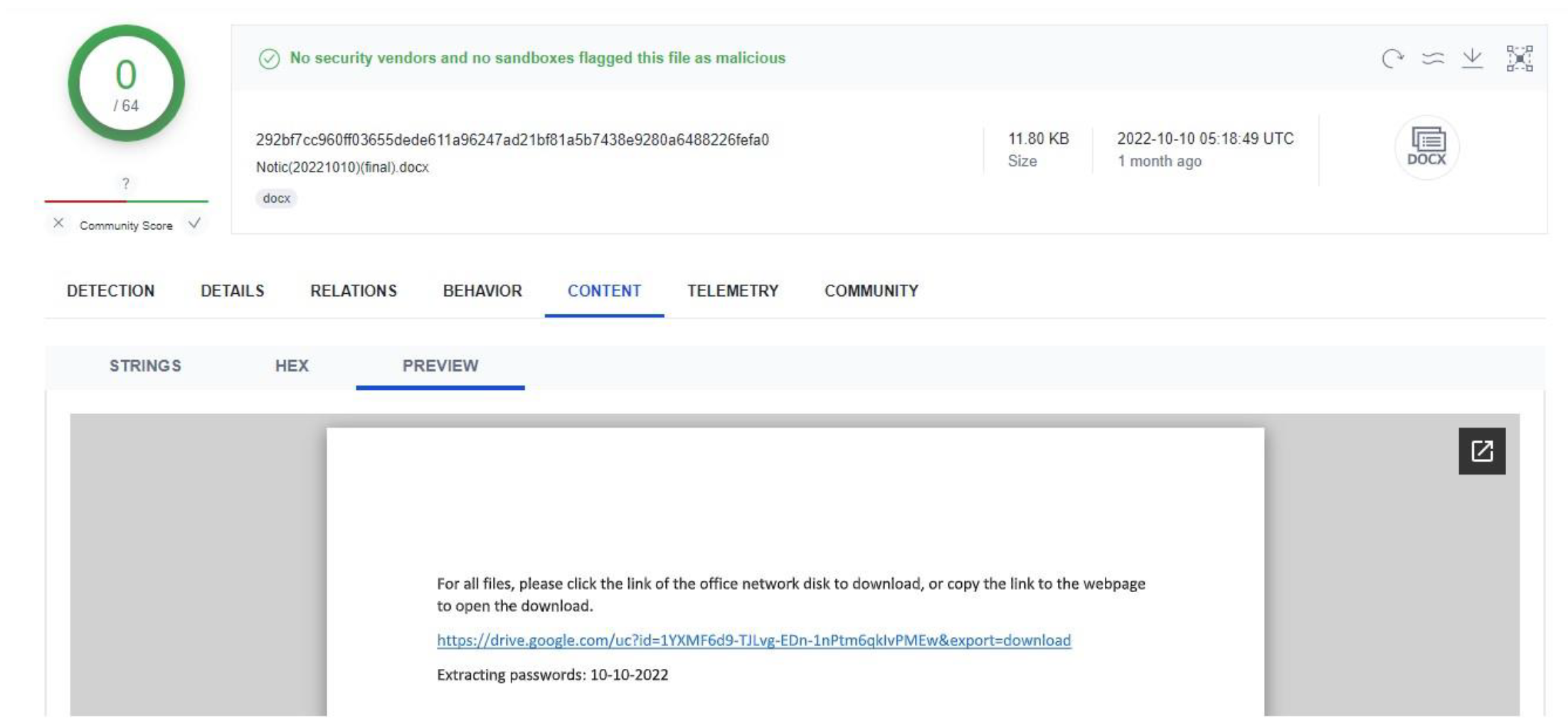Show the STRINGS content view
The height and width of the screenshot is (723, 1568).
coord(145,366)
